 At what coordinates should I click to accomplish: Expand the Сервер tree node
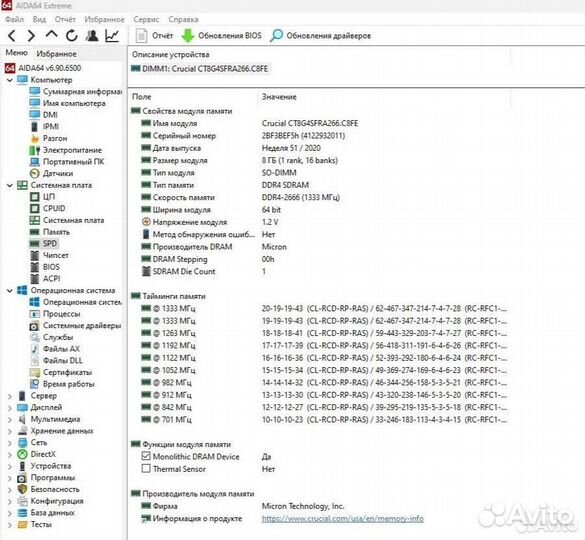[10, 396]
